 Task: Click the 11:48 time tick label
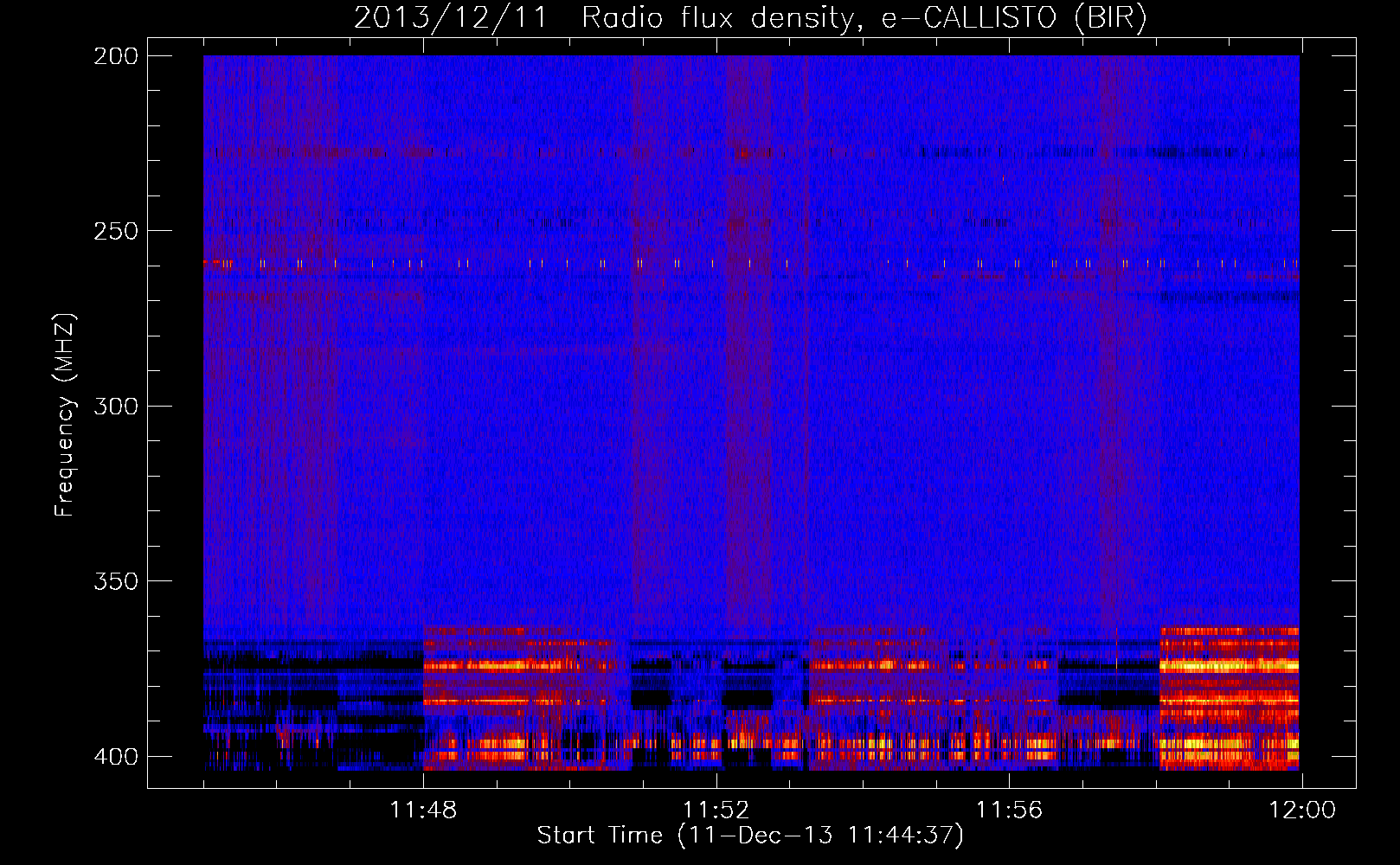point(423,811)
